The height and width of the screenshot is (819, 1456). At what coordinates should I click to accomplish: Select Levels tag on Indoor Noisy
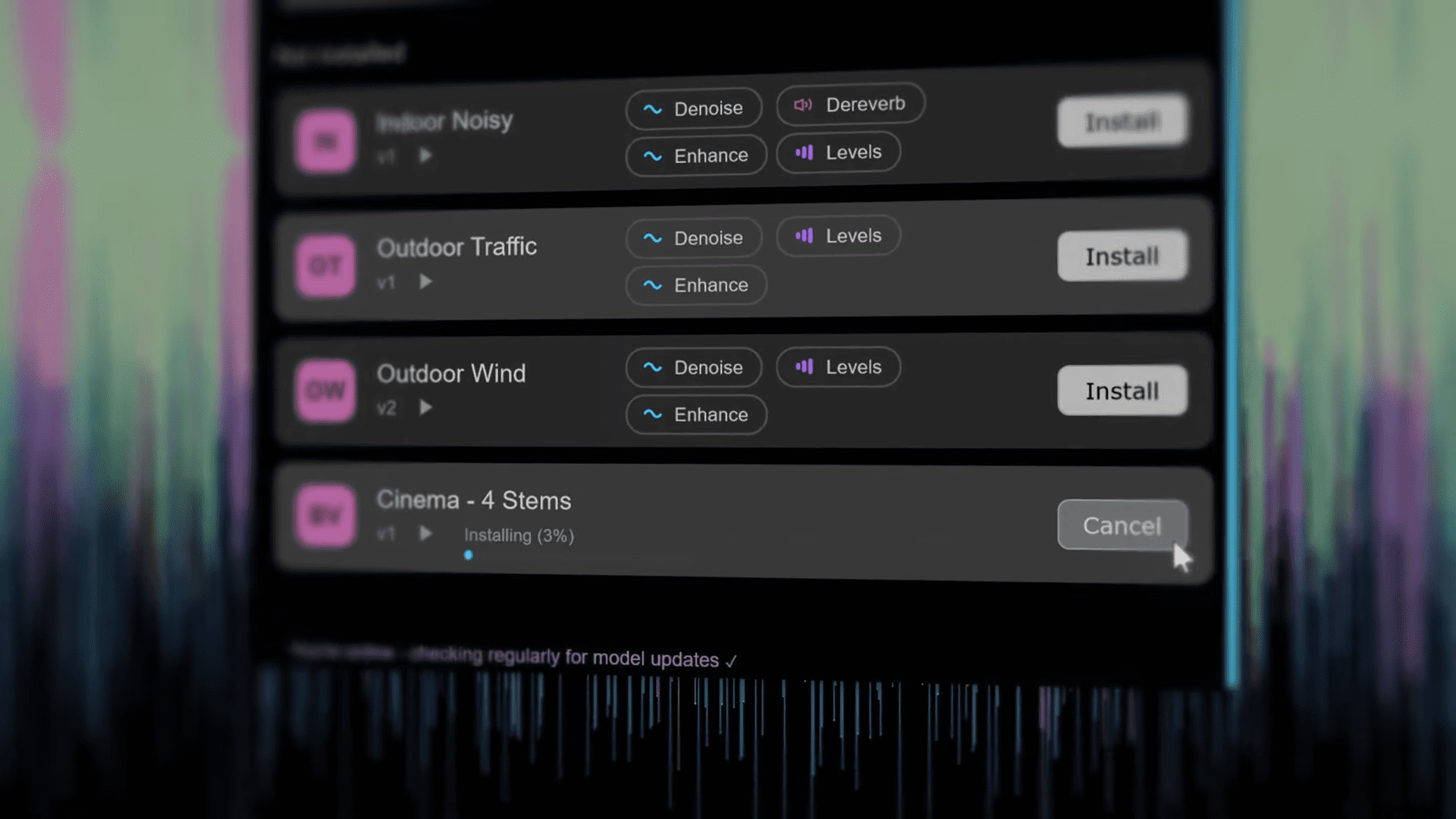[838, 152]
